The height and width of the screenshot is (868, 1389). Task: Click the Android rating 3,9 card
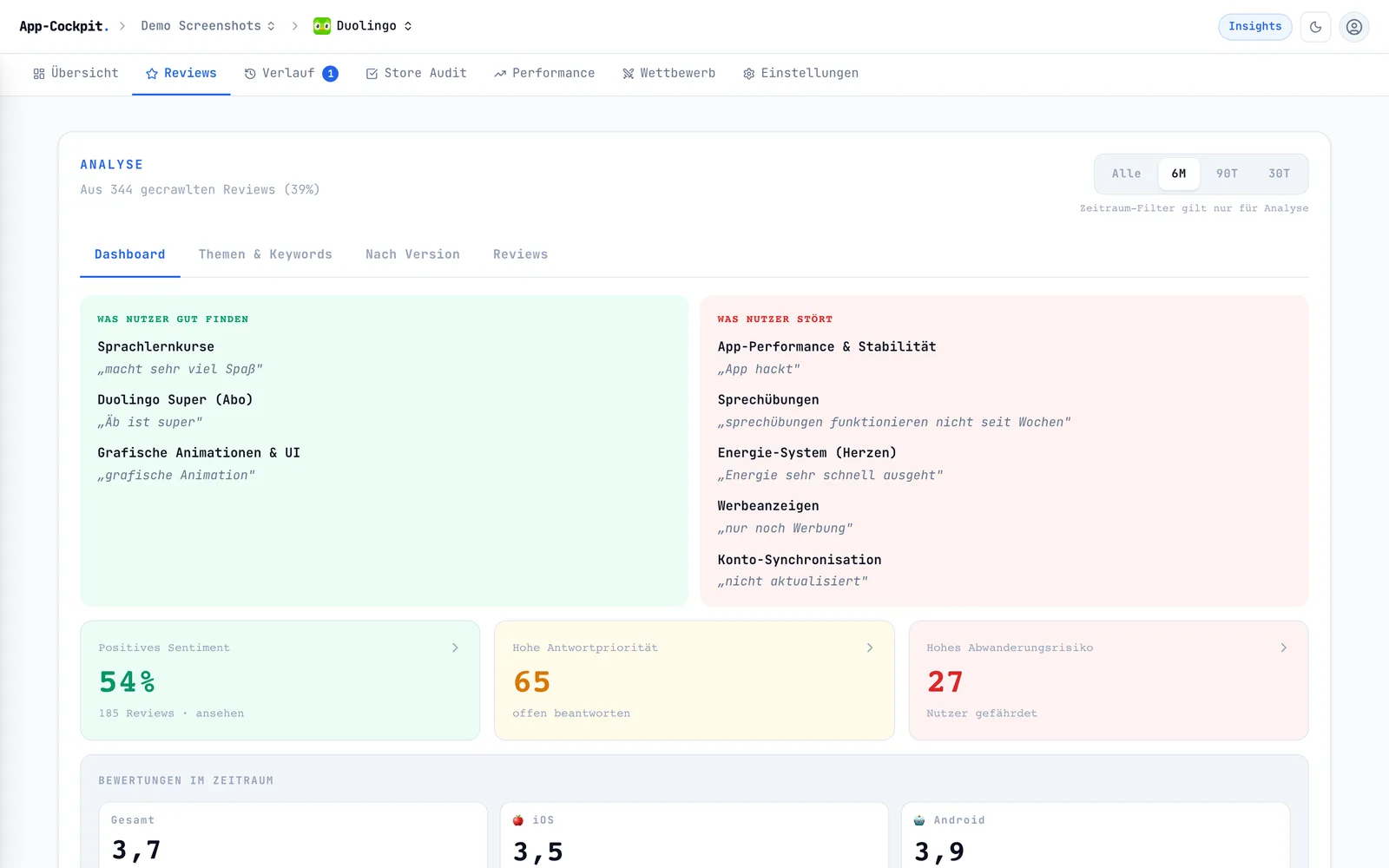tap(1096, 835)
